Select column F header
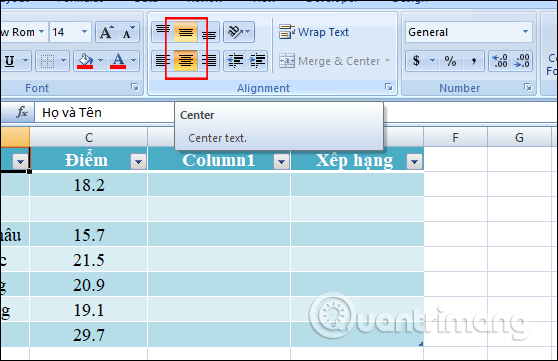The width and height of the screenshot is (558, 361). [x=455, y=137]
